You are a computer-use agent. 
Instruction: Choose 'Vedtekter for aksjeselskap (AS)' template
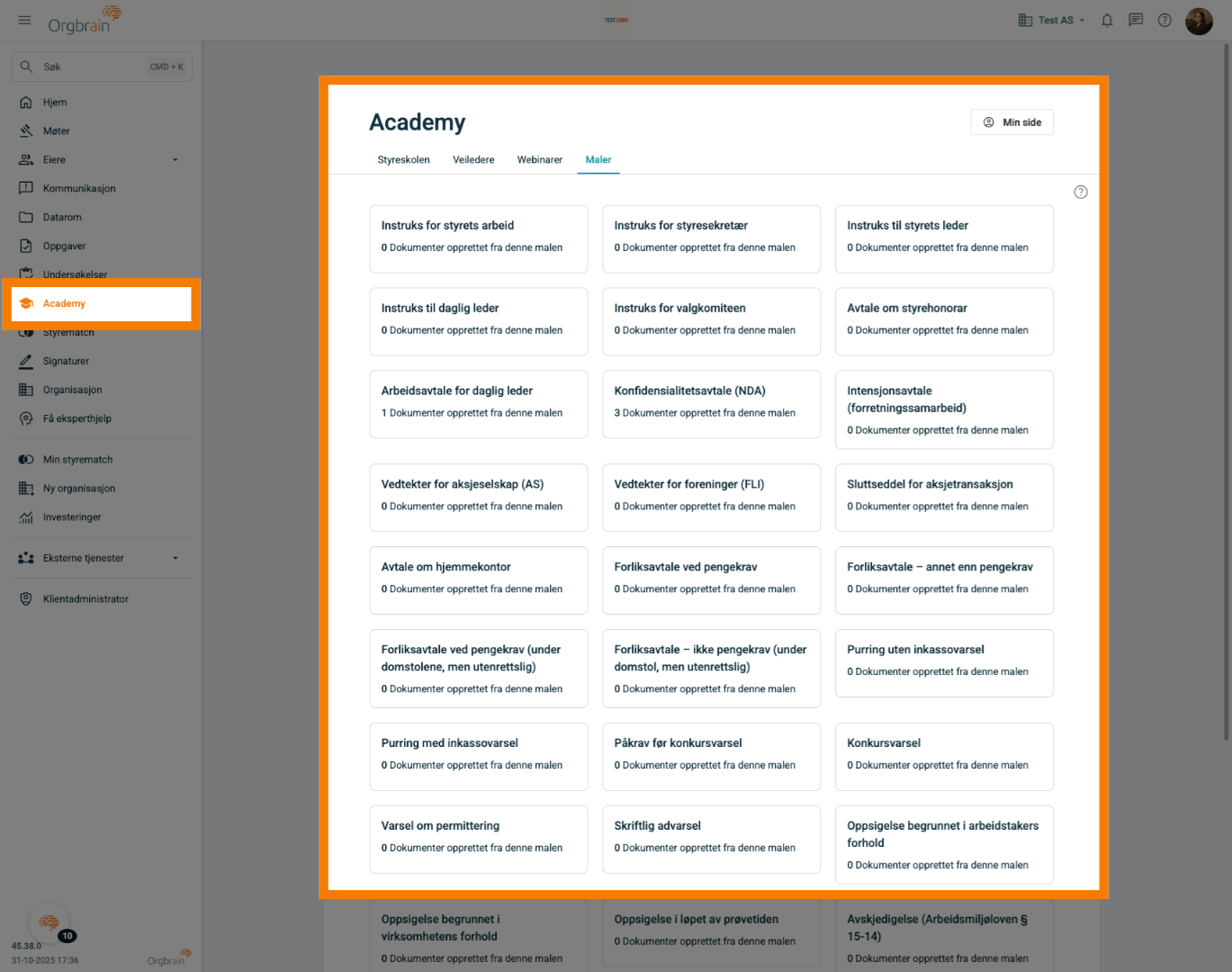(x=479, y=498)
